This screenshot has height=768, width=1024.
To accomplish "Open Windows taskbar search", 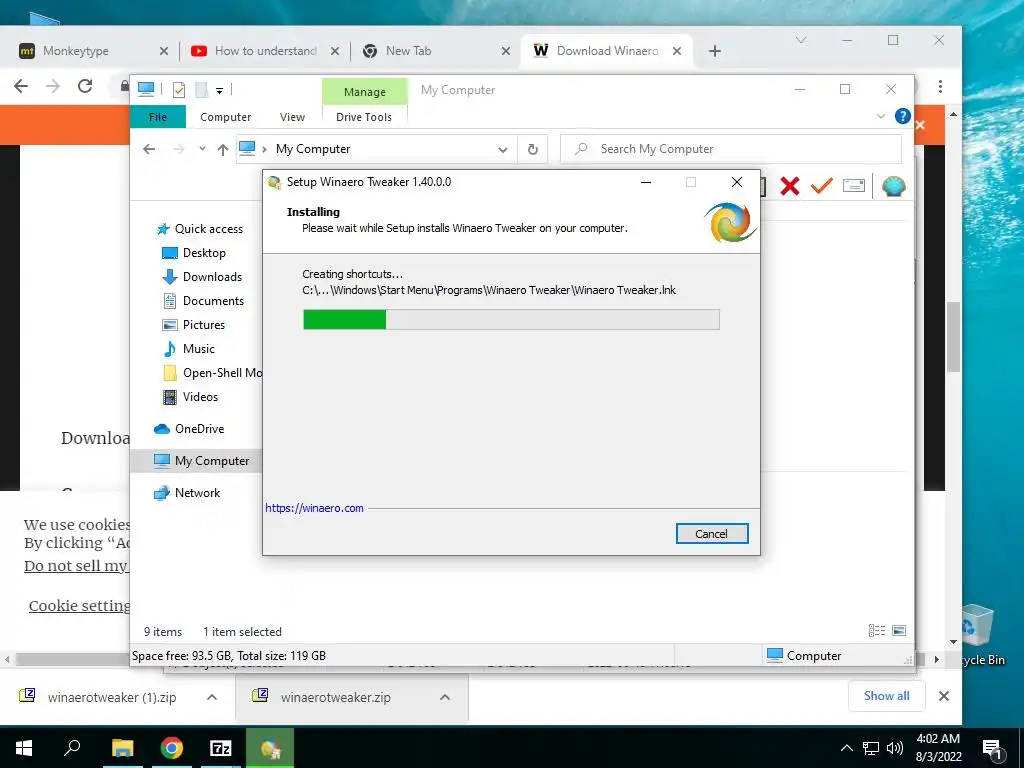I will click(72, 748).
